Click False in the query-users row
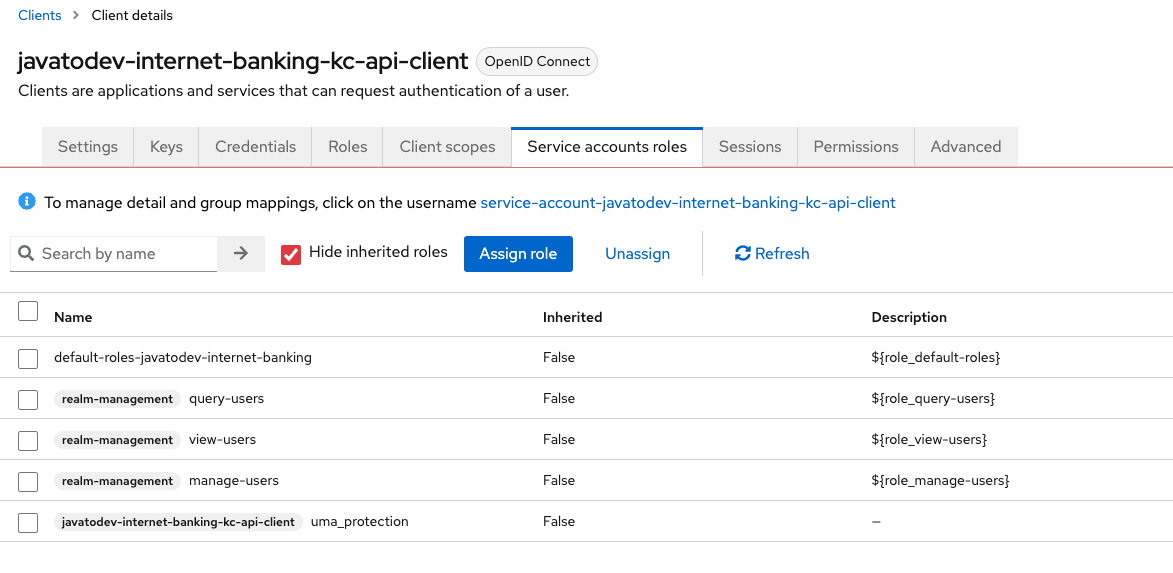Image resolution: width=1173 pixels, height=573 pixels. (559, 399)
